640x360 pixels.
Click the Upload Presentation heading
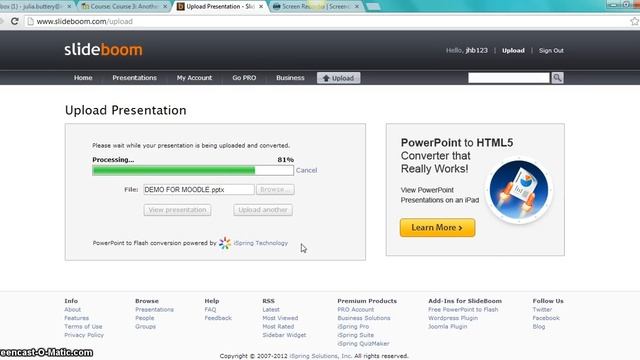point(126,110)
